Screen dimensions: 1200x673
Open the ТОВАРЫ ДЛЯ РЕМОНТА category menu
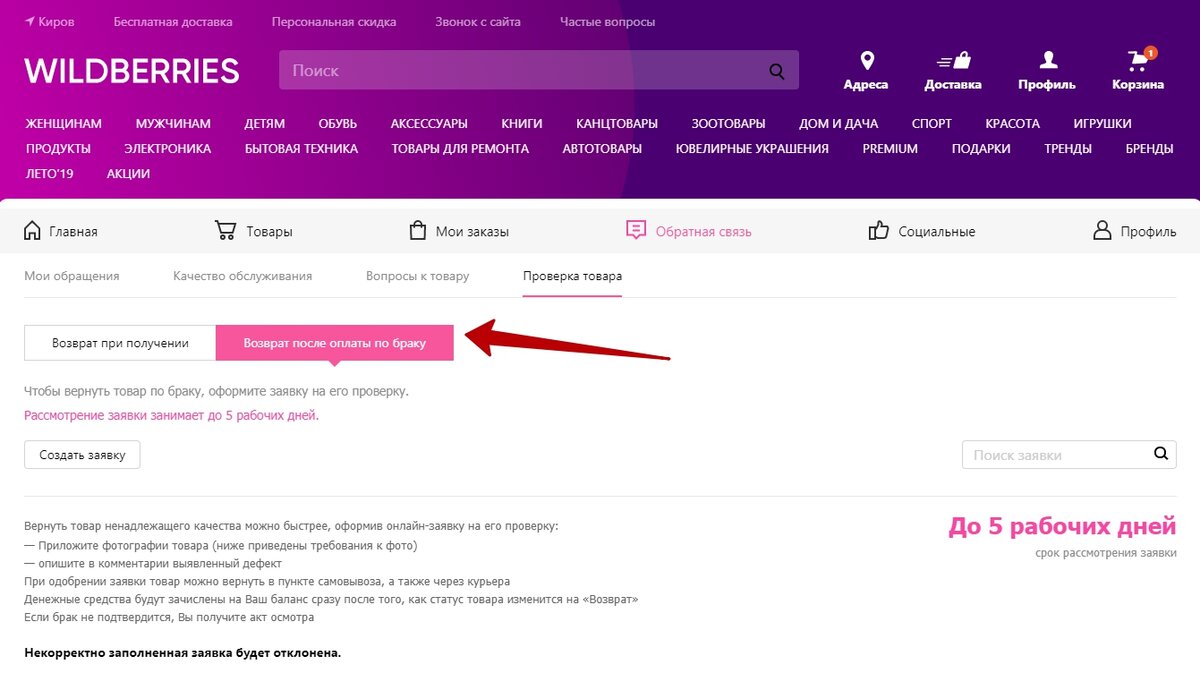[x=460, y=149]
